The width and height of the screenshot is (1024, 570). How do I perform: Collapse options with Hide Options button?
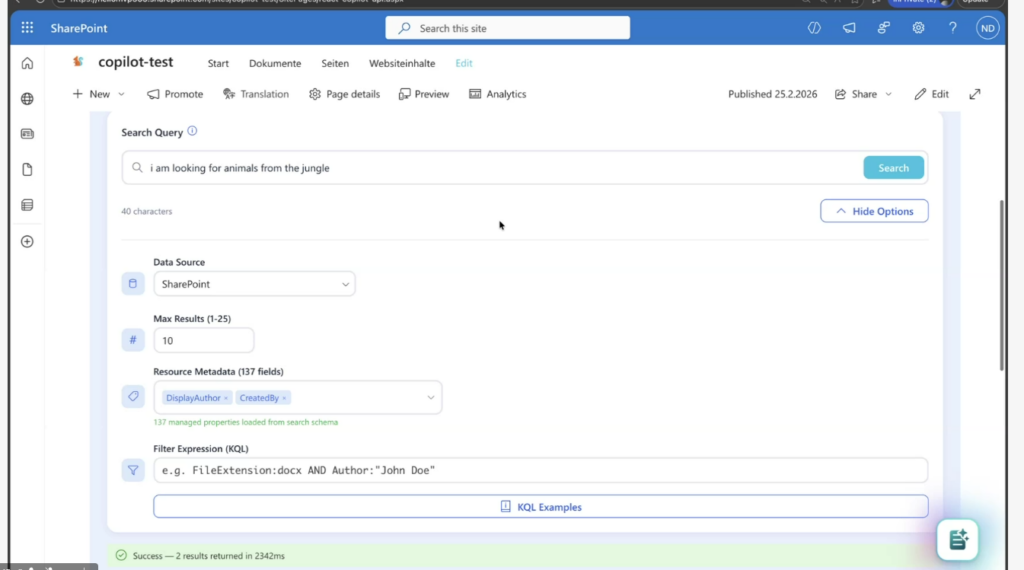pos(873,211)
